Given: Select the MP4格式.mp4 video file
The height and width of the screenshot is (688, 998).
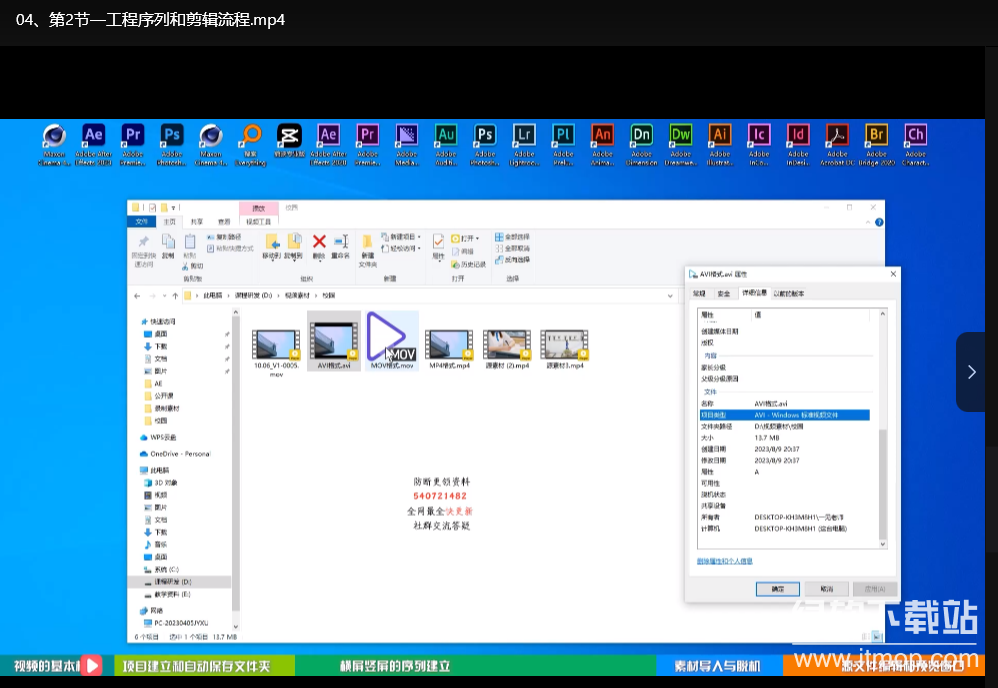Looking at the screenshot, I should [449, 346].
